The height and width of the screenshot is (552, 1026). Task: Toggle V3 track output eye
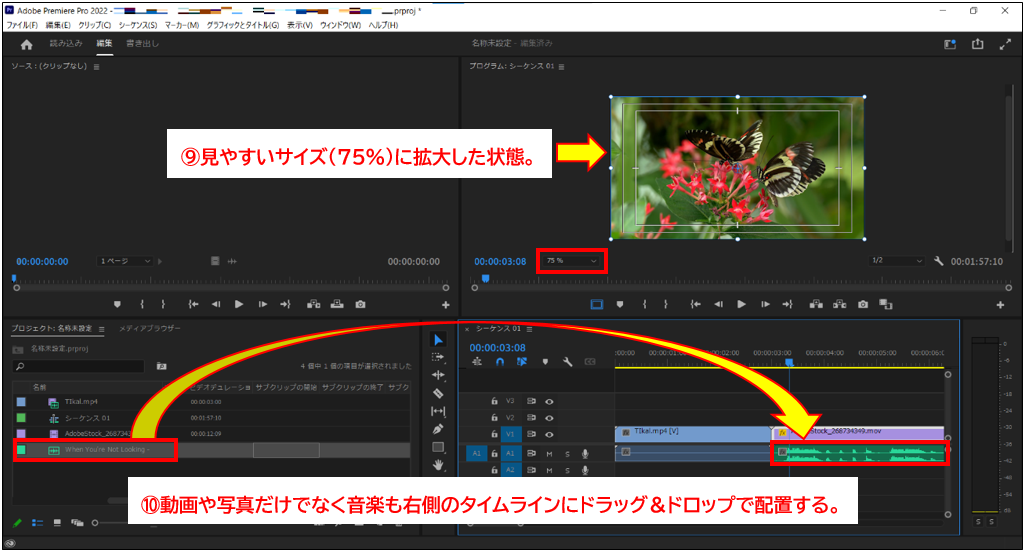[549, 402]
